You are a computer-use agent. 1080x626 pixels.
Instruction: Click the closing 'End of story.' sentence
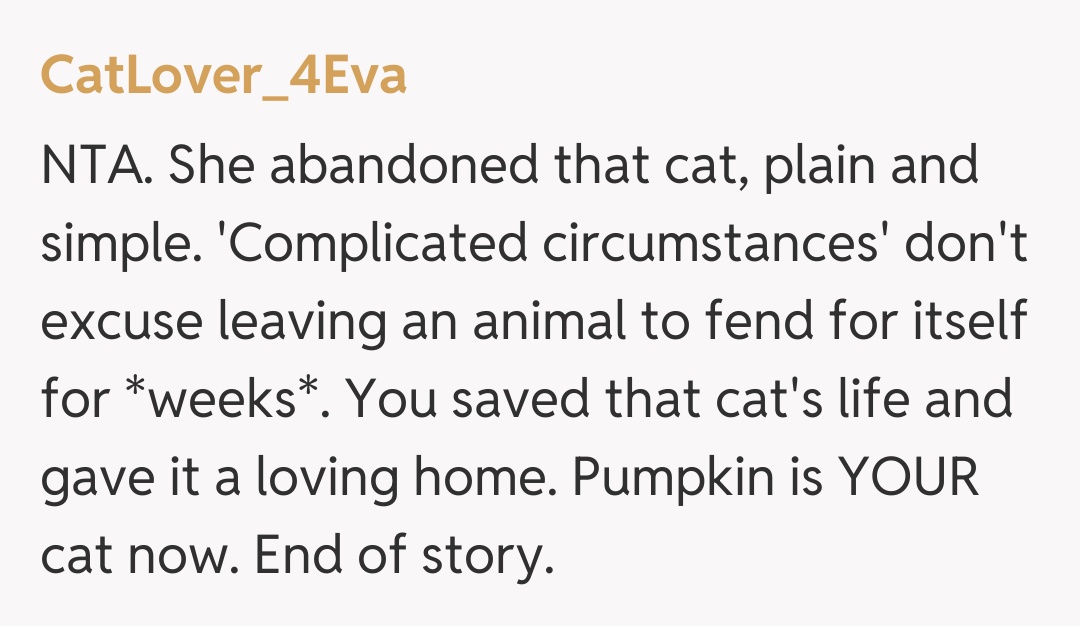coord(404,556)
